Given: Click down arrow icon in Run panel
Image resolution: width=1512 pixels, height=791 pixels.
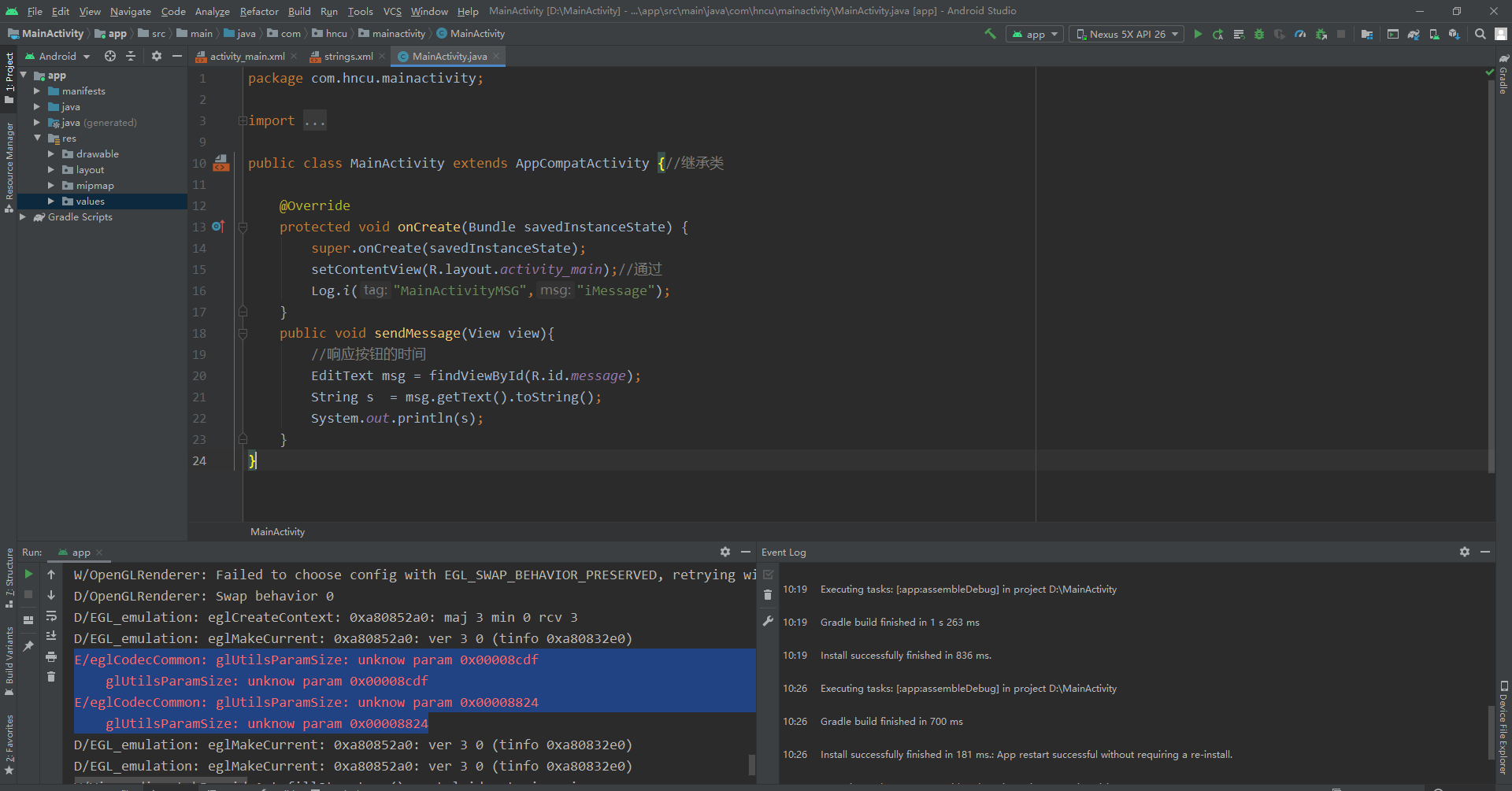Looking at the screenshot, I should tap(51, 595).
